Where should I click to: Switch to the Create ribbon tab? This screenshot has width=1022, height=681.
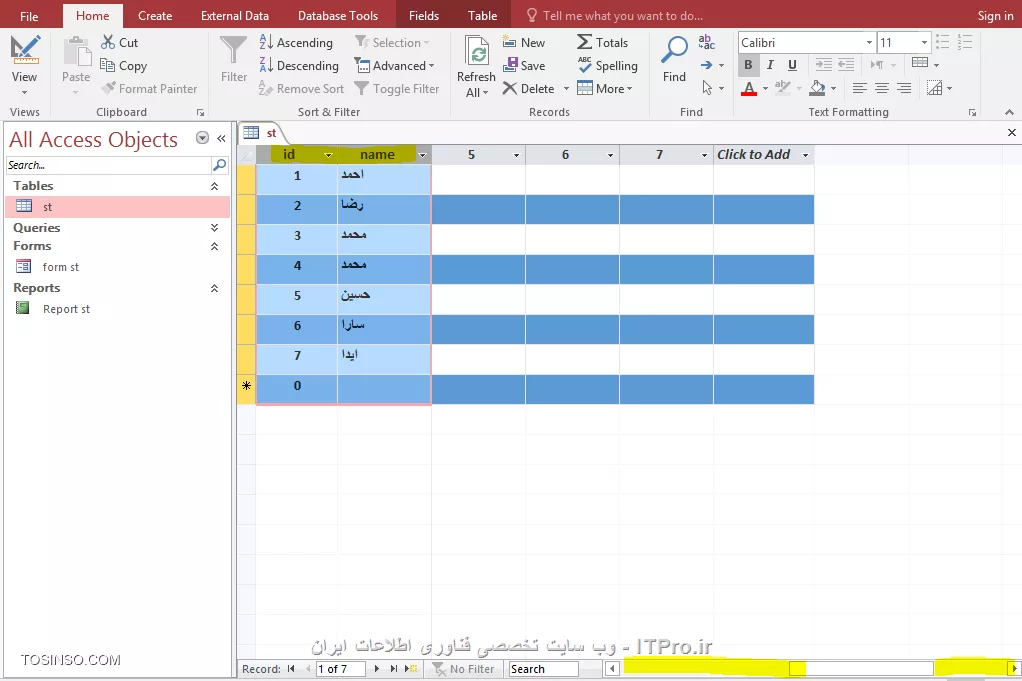pyautogui.click(x=155, y=15)
